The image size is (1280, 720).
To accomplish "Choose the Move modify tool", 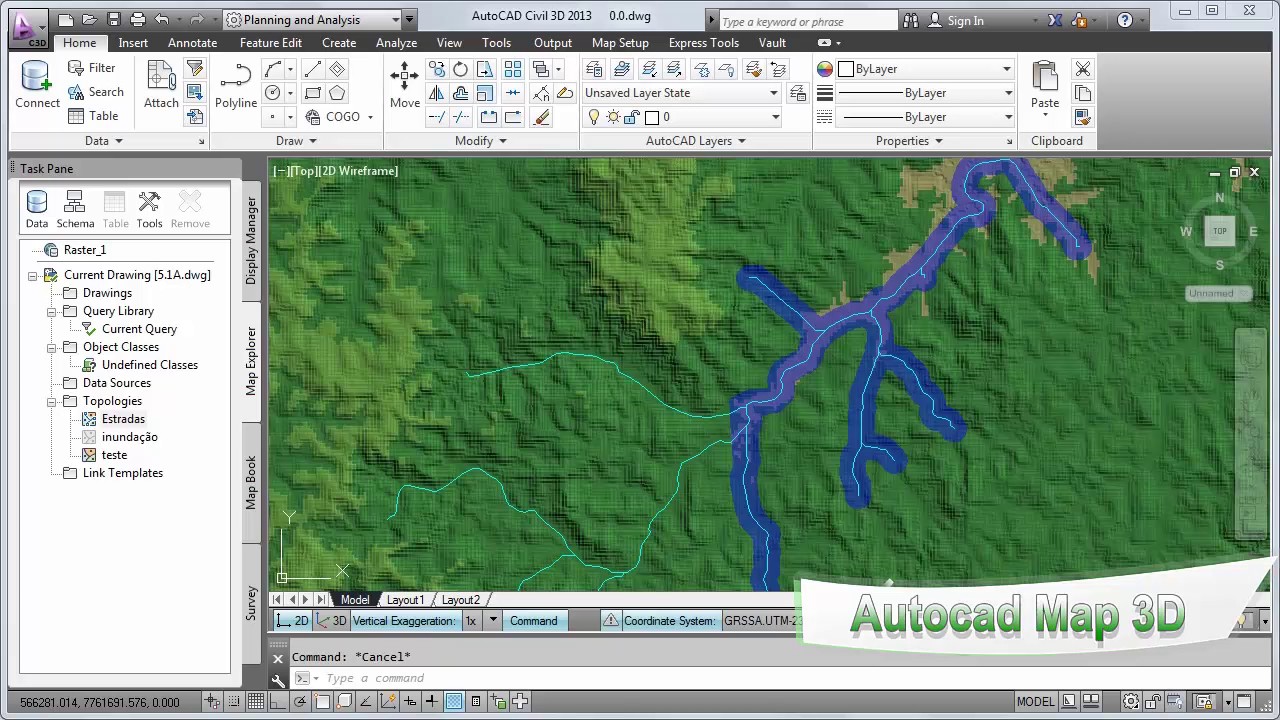I will tap(405, 85).
